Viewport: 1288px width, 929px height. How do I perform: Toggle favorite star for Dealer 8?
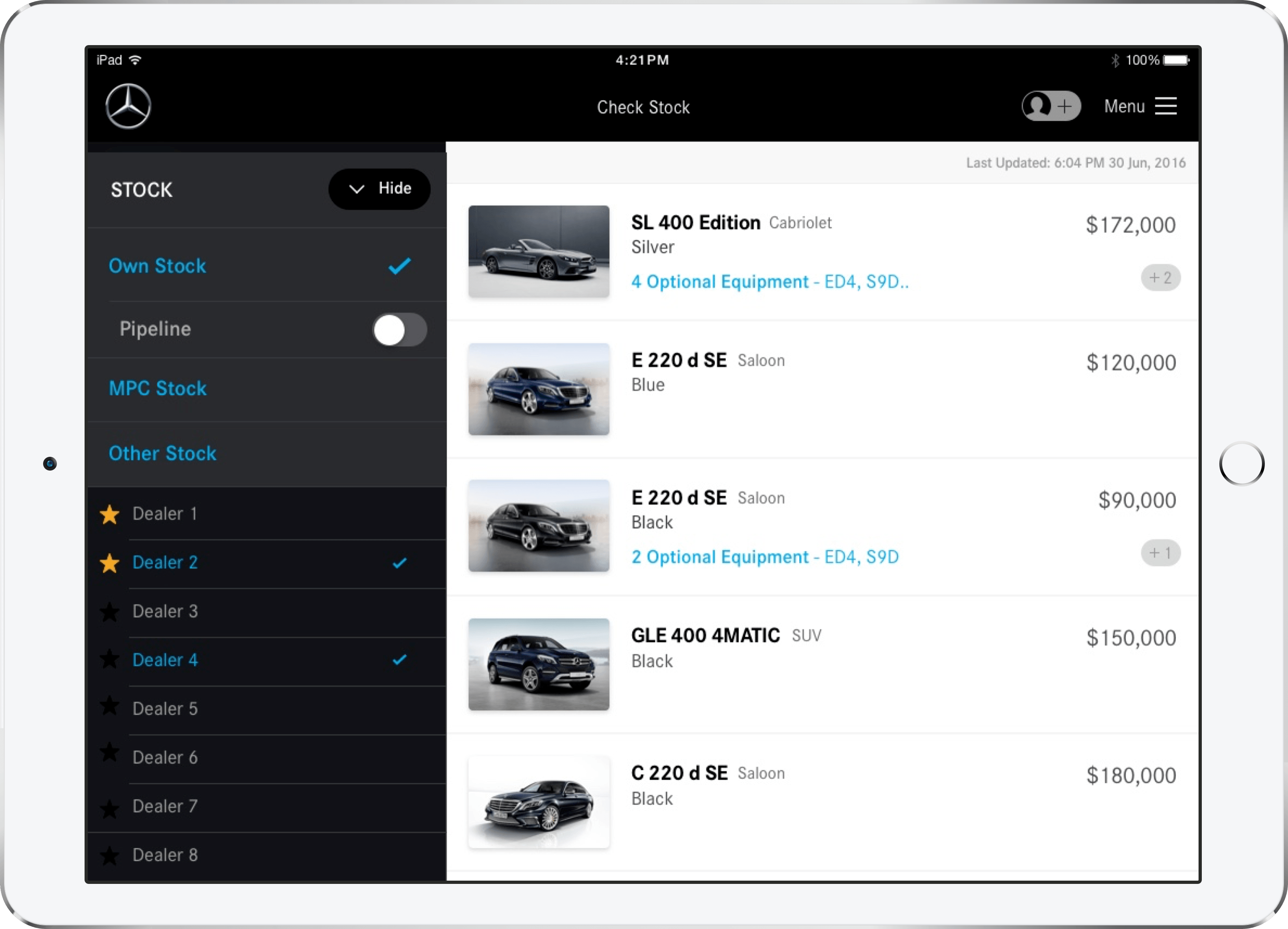tap(110, 855)
